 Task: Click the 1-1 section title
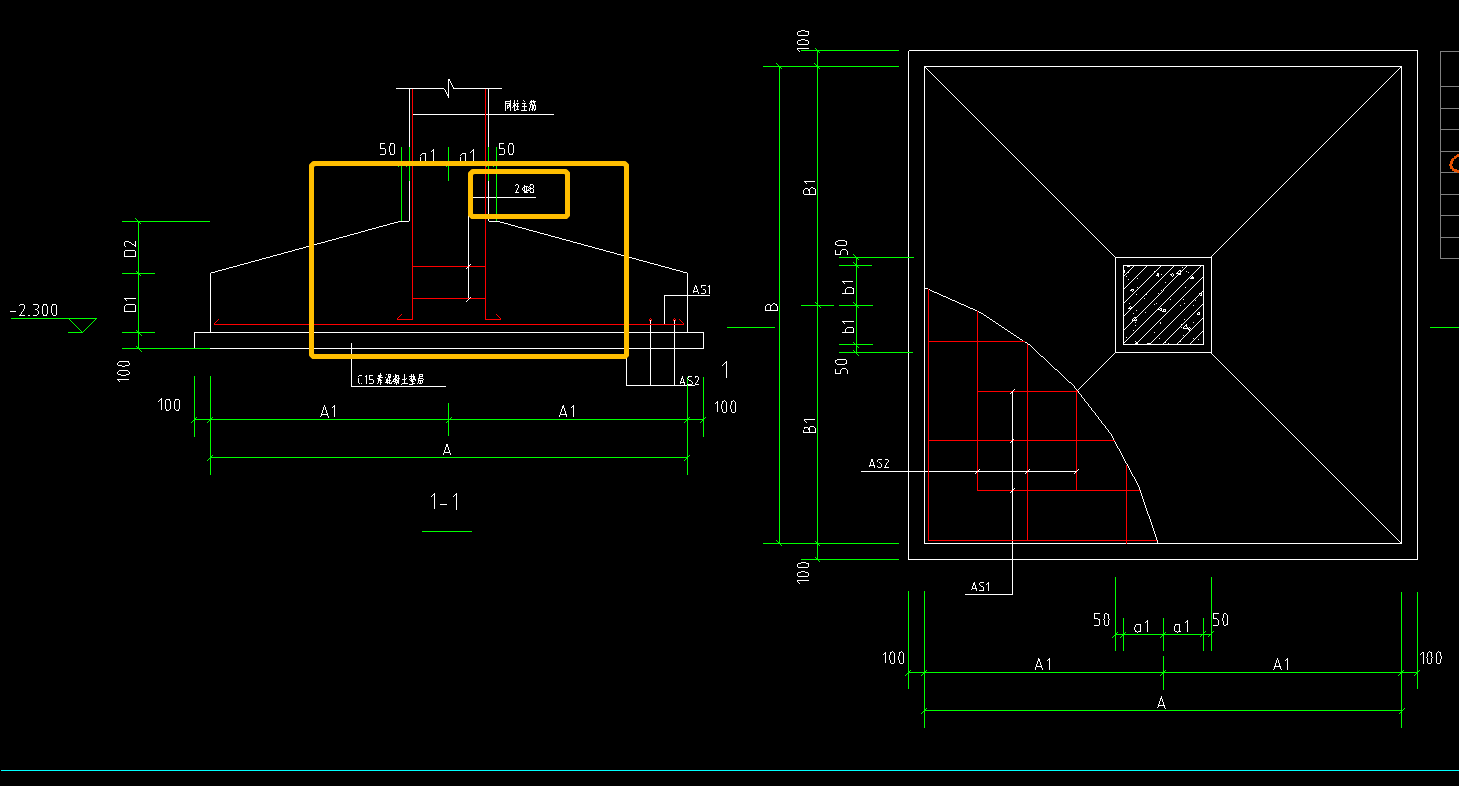click(446, 502)
